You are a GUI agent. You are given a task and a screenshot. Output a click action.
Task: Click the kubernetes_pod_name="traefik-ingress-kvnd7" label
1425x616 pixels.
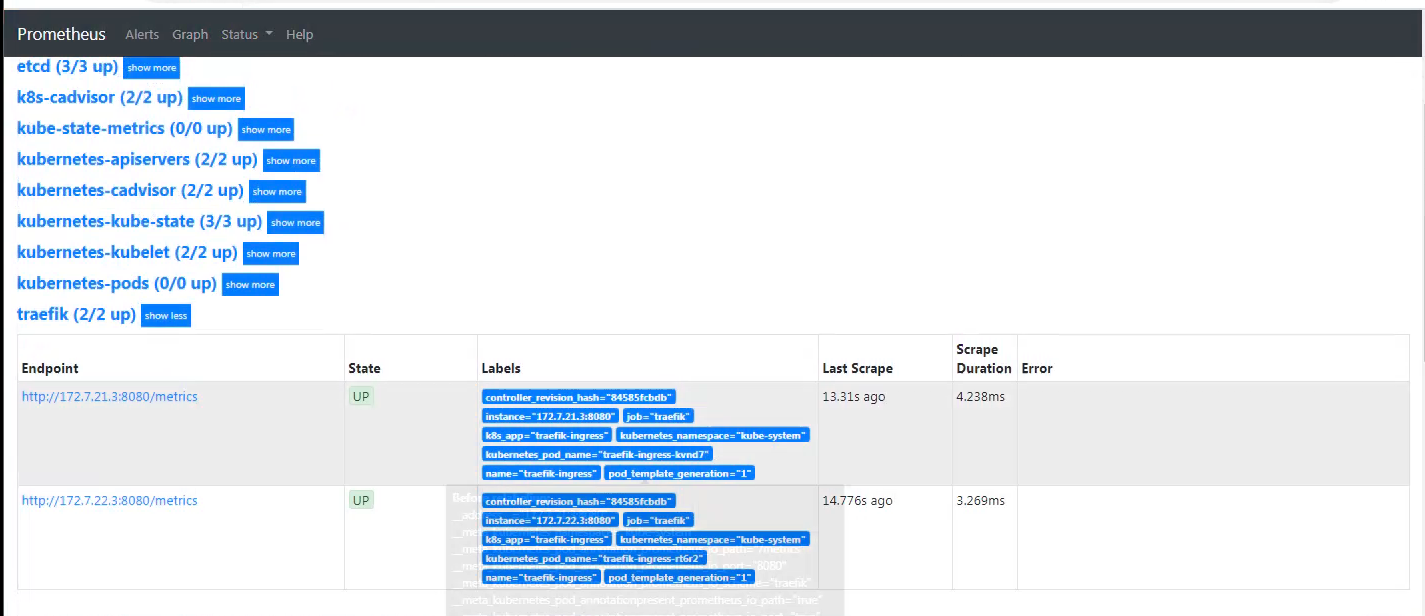(597, 454)
